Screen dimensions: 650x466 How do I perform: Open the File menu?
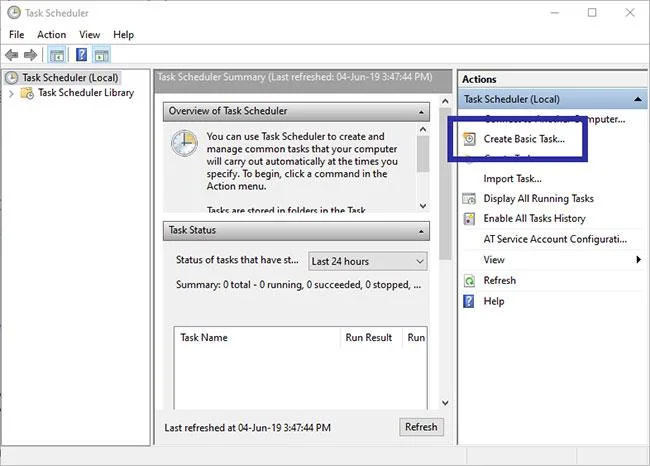(17, 35)
